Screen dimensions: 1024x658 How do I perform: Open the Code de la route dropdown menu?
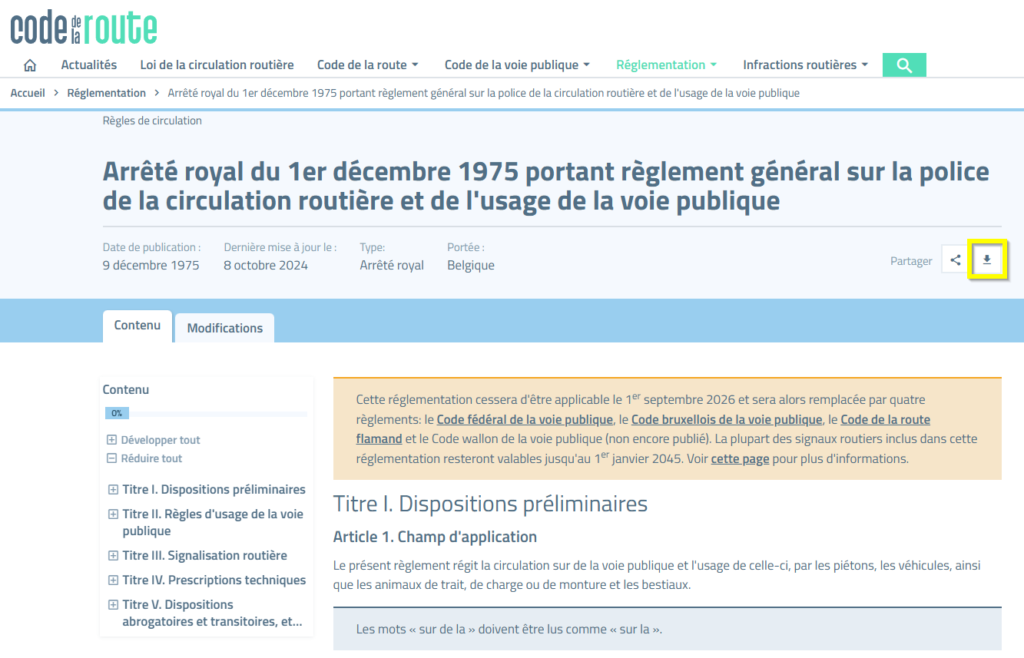368,65
